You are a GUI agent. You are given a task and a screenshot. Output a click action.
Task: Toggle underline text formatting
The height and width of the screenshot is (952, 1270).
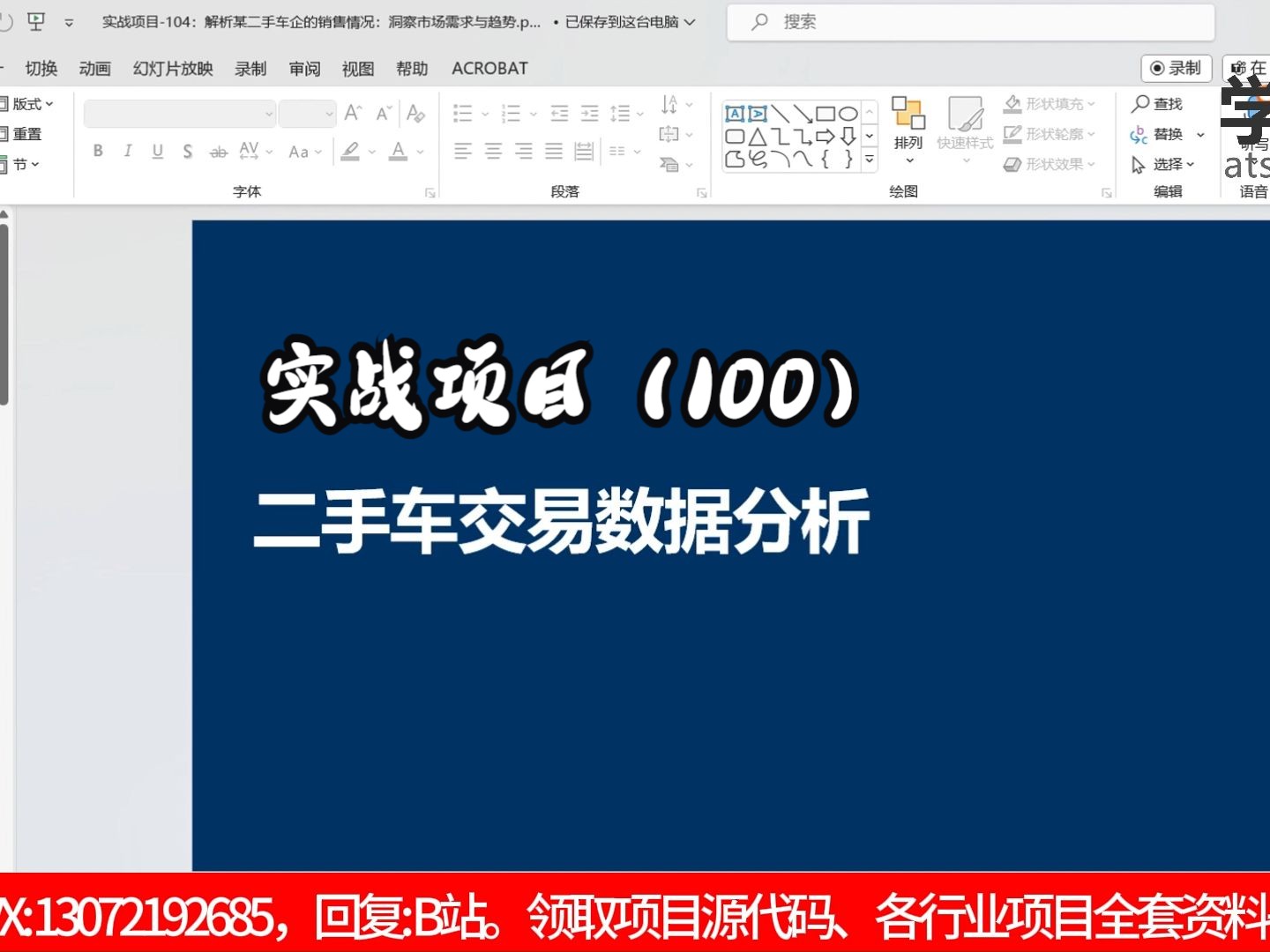coord(157,151)
